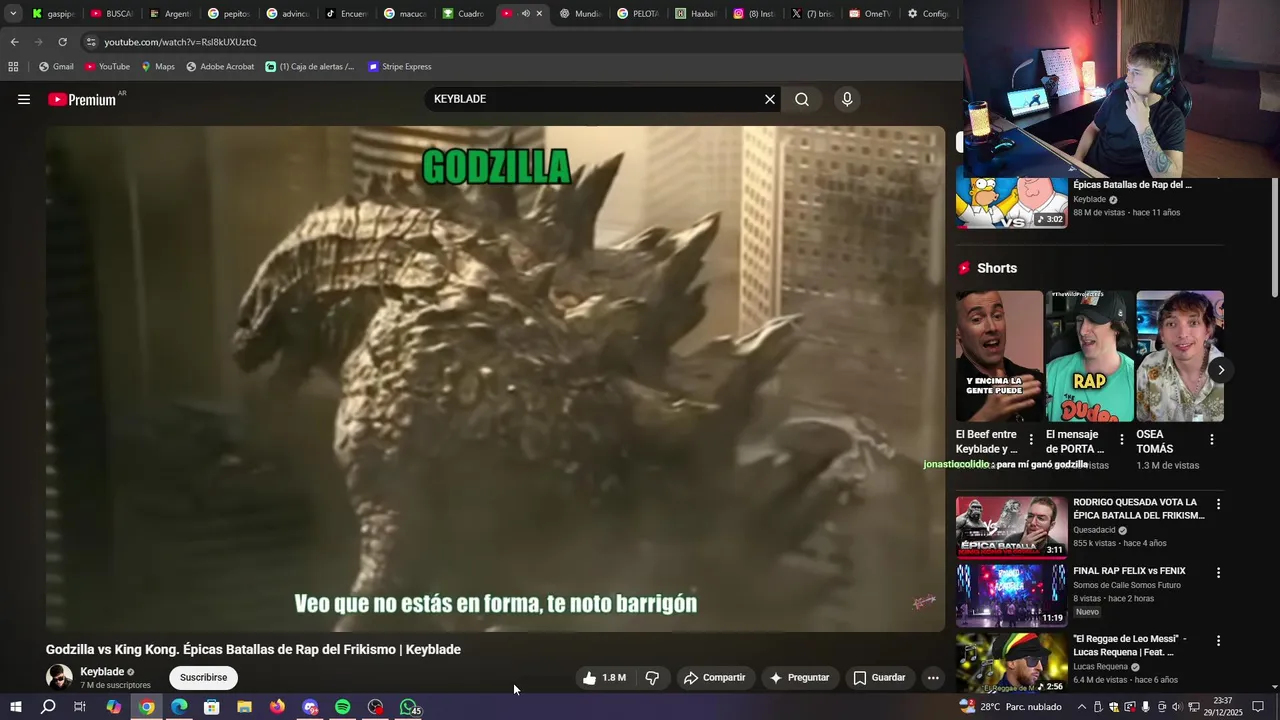This screenshot has width=1280, height=720.
Task: Show next Shorts with the arrow
Action: pyautogui.click(x=1221, y=370)
